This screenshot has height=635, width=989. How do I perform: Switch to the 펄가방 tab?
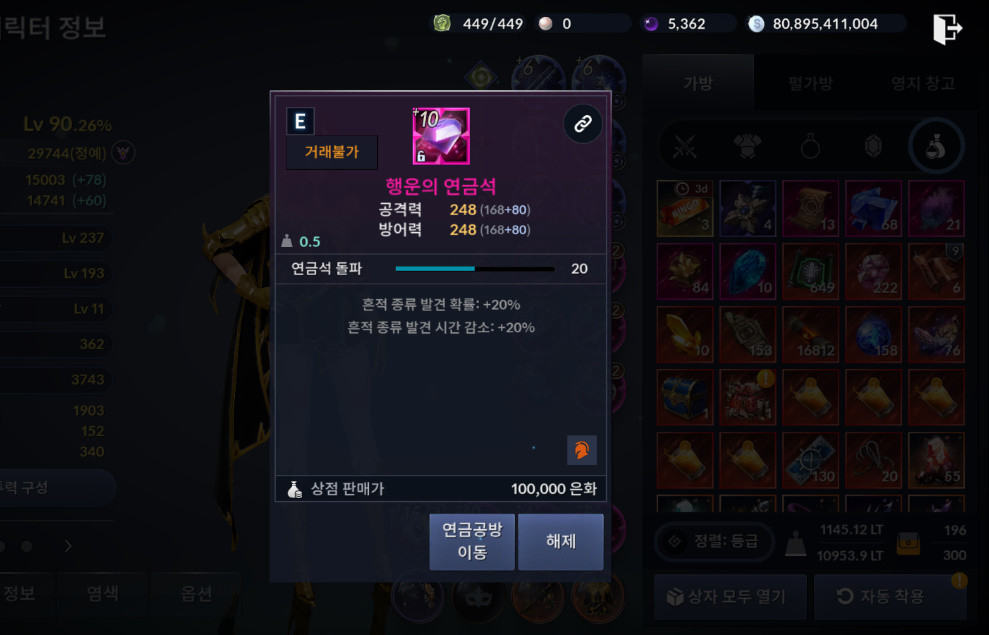click(811, 83)
